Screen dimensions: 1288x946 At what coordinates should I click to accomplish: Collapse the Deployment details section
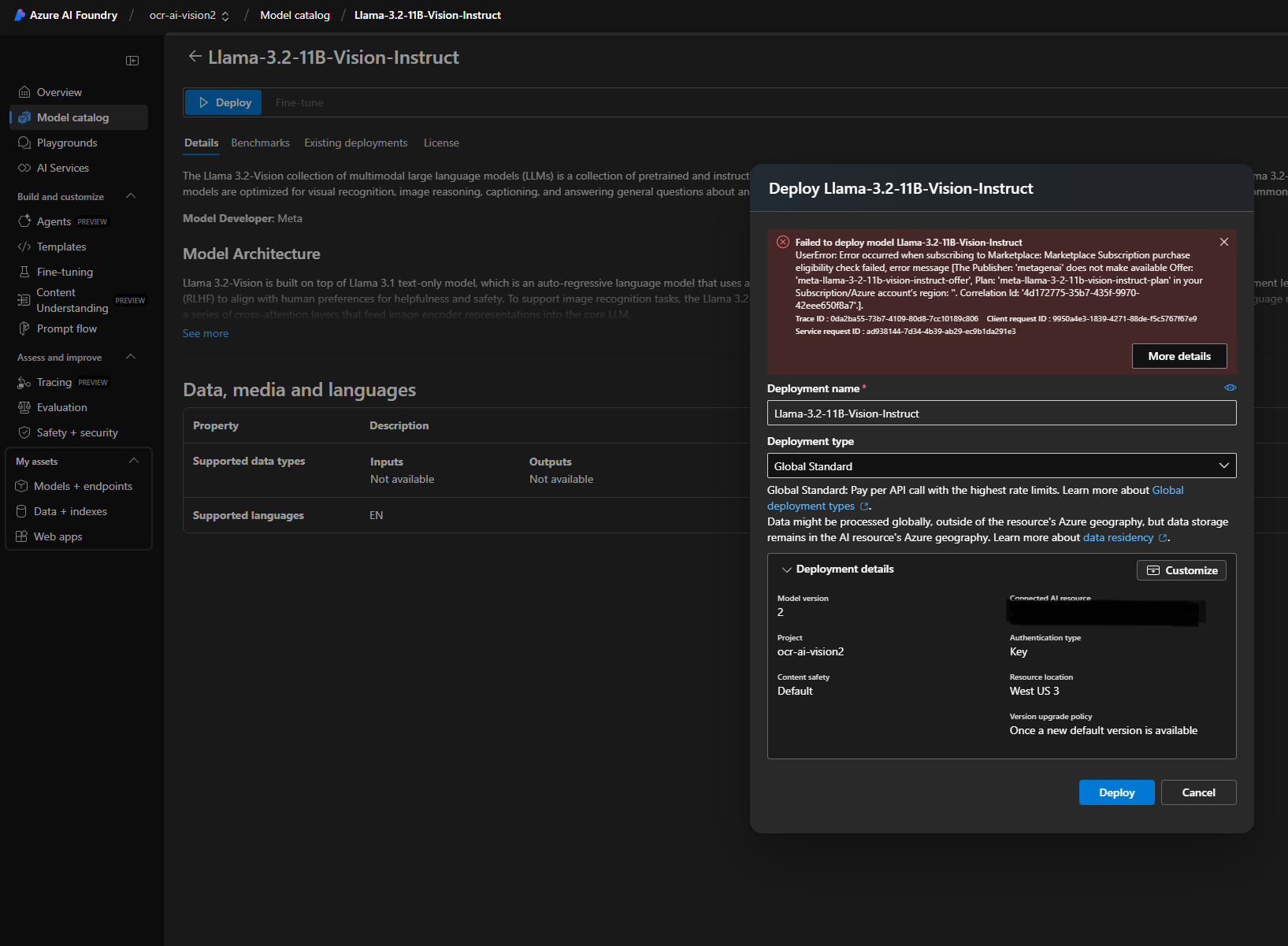coord(786,569)
